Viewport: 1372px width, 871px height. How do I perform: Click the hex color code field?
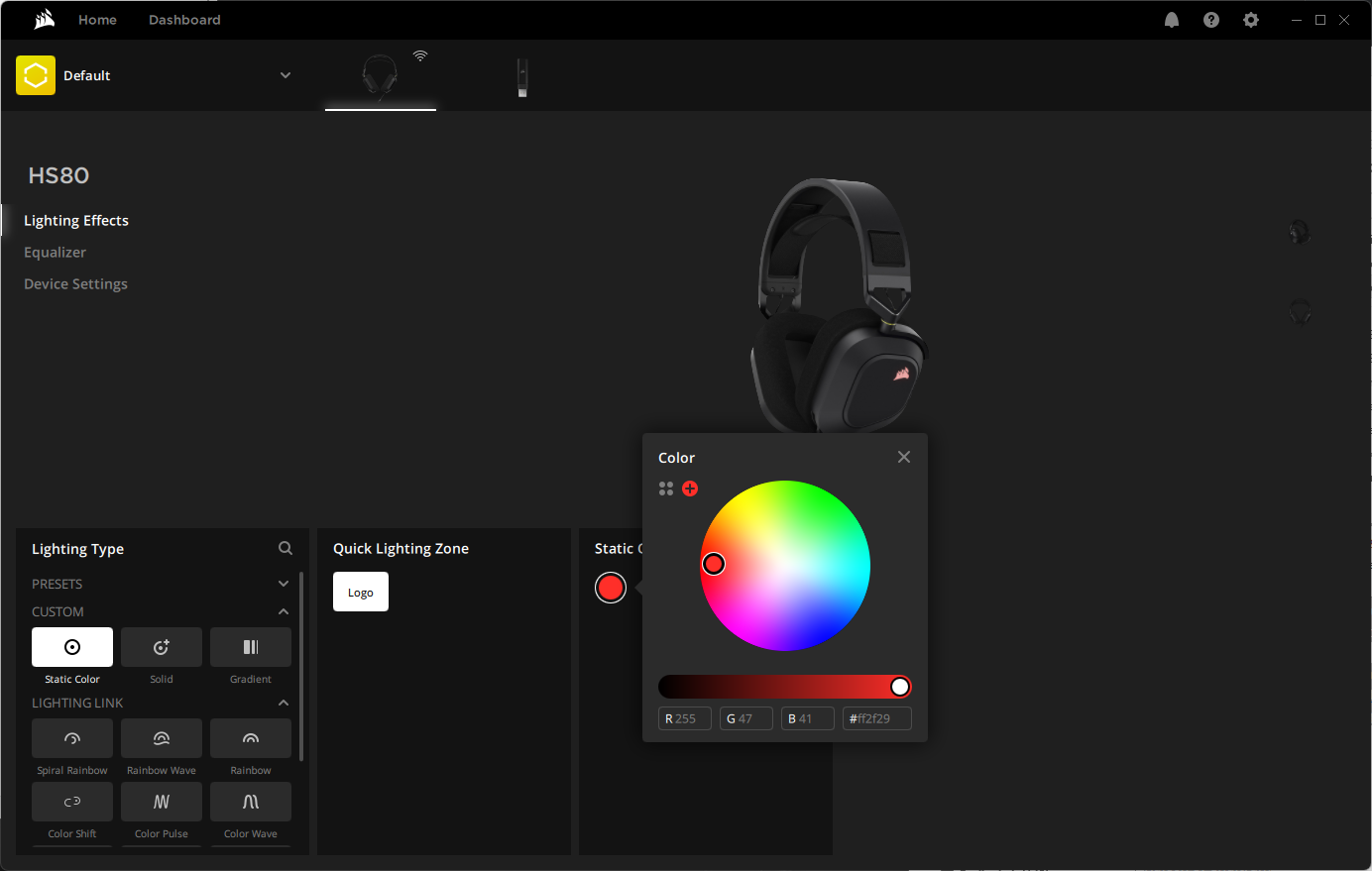pyautogui.click(x=877, y=718)
